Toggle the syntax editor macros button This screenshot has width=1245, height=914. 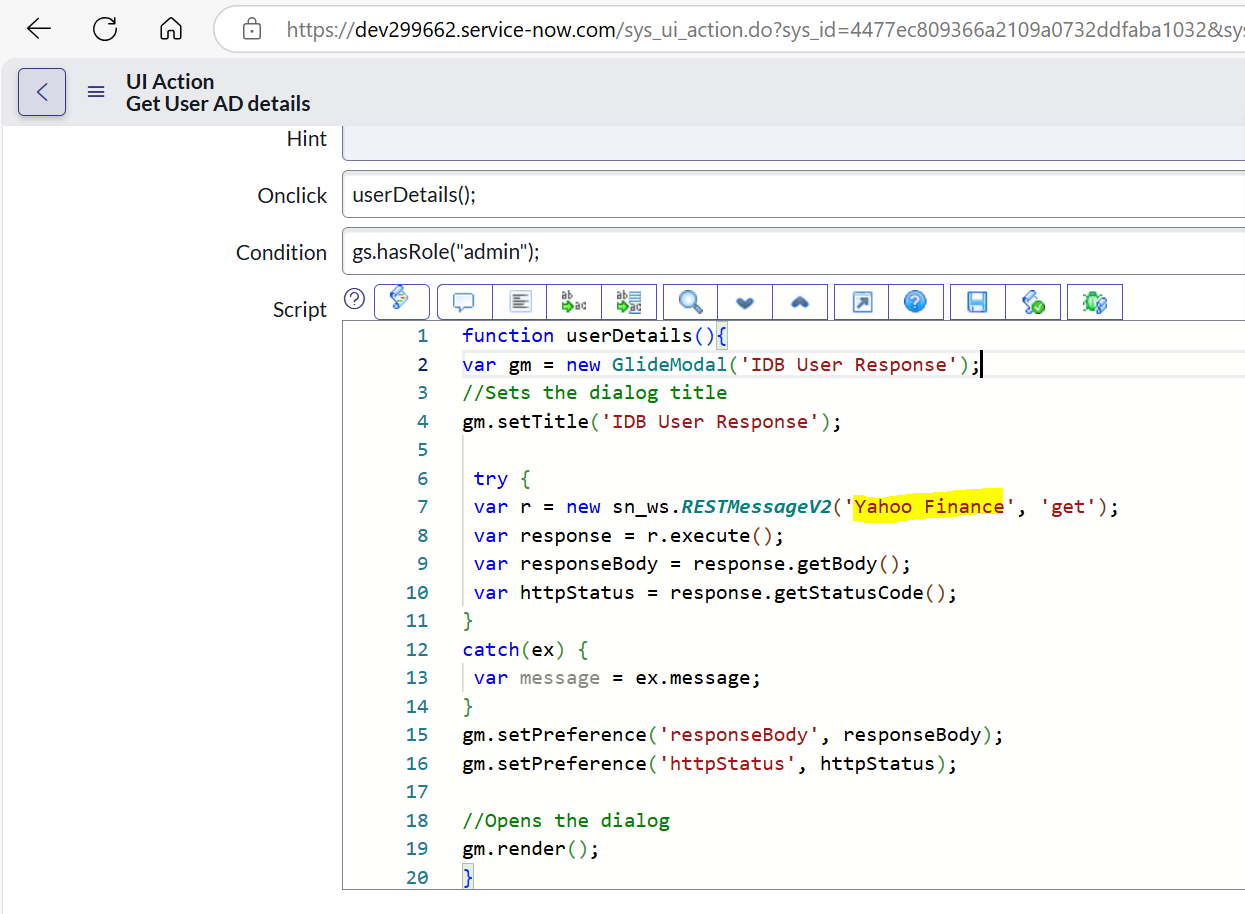[x=402, y=301]
